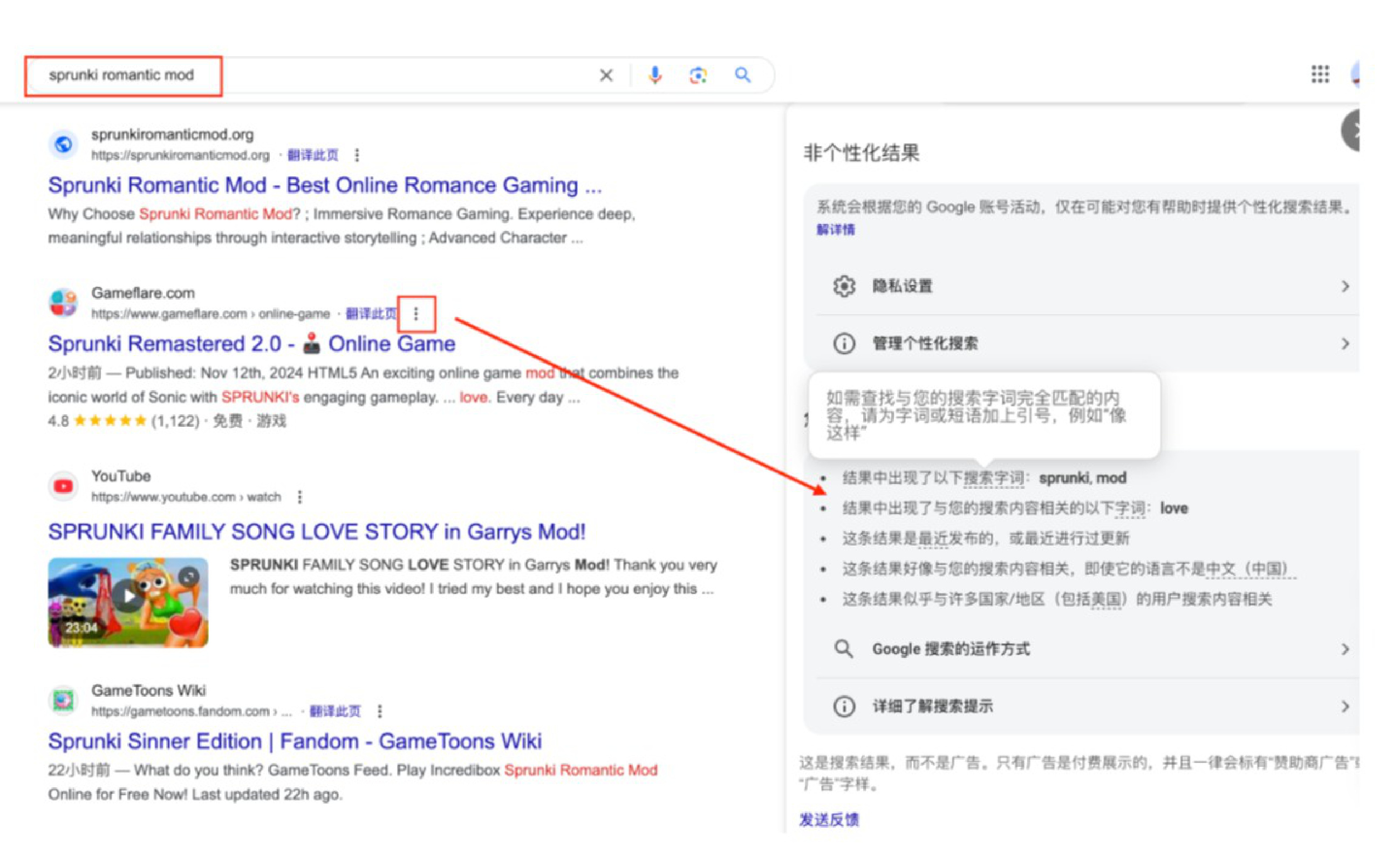Start voice search with microphone icon
1400x845 pixels.
tap(654, 75)
